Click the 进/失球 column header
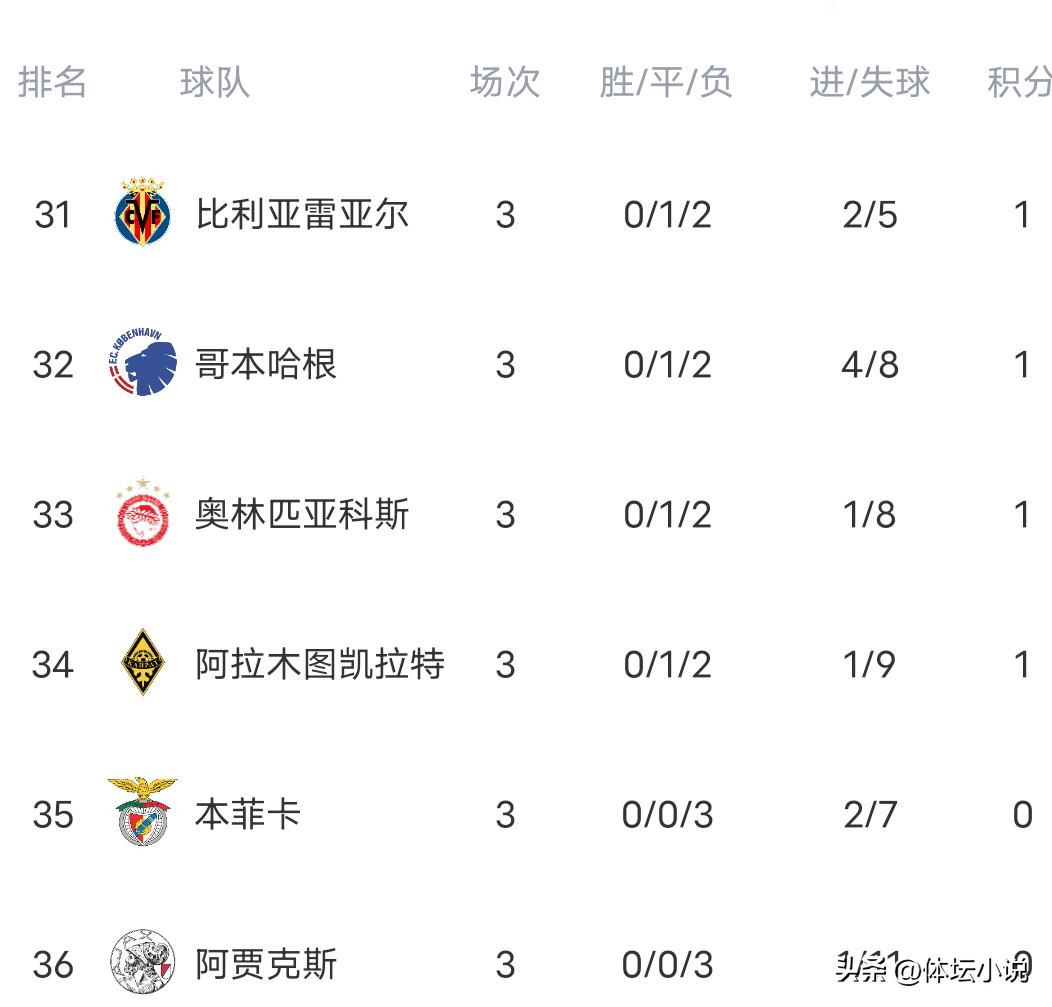 870,82
